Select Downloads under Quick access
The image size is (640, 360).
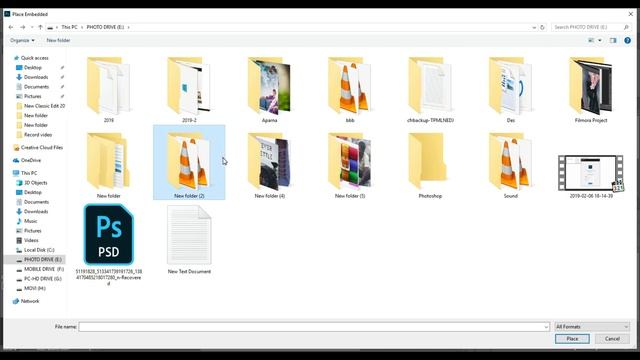point(36,77)
